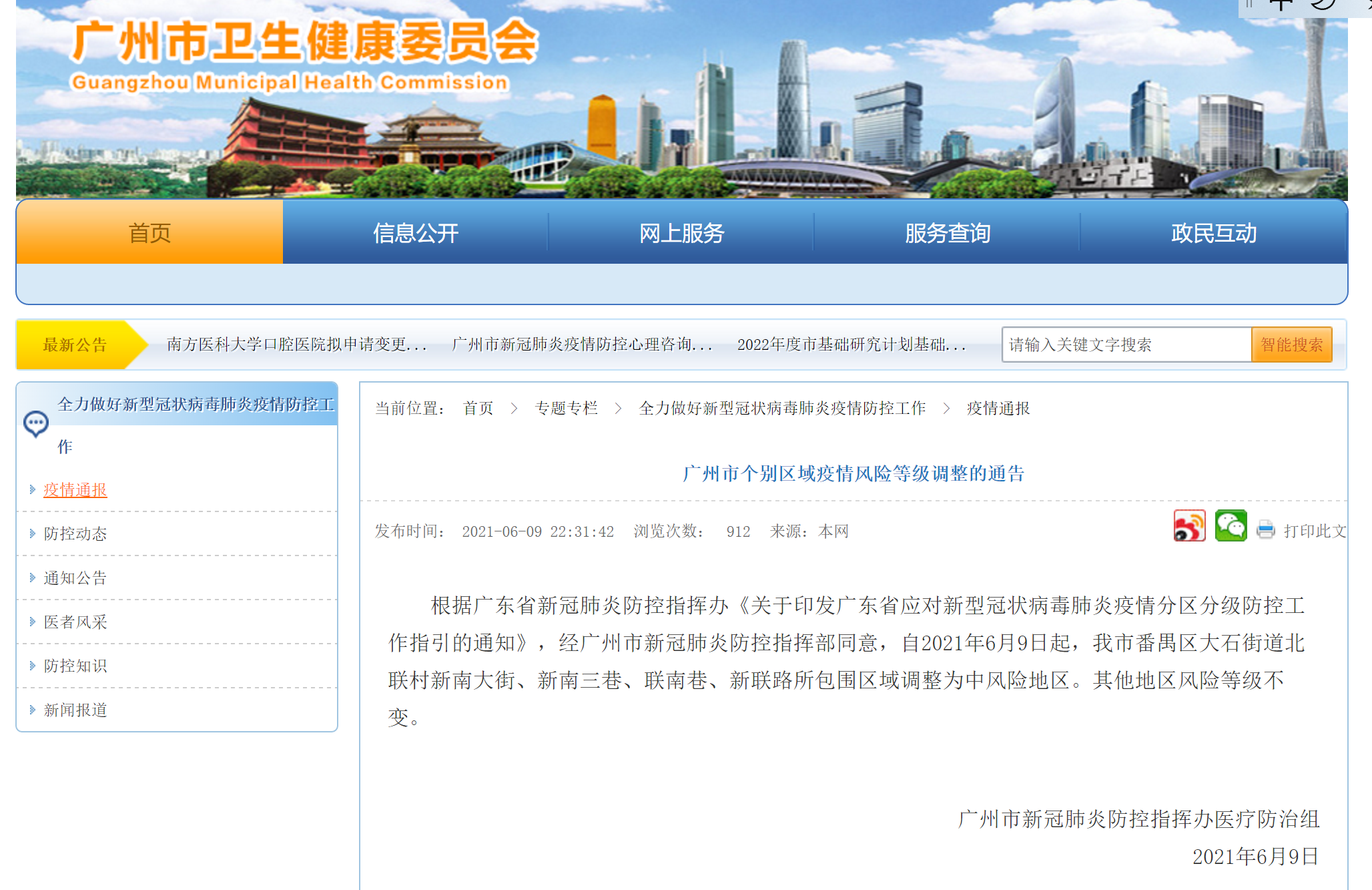Focus the keyword search input field

pos(1126,345)
